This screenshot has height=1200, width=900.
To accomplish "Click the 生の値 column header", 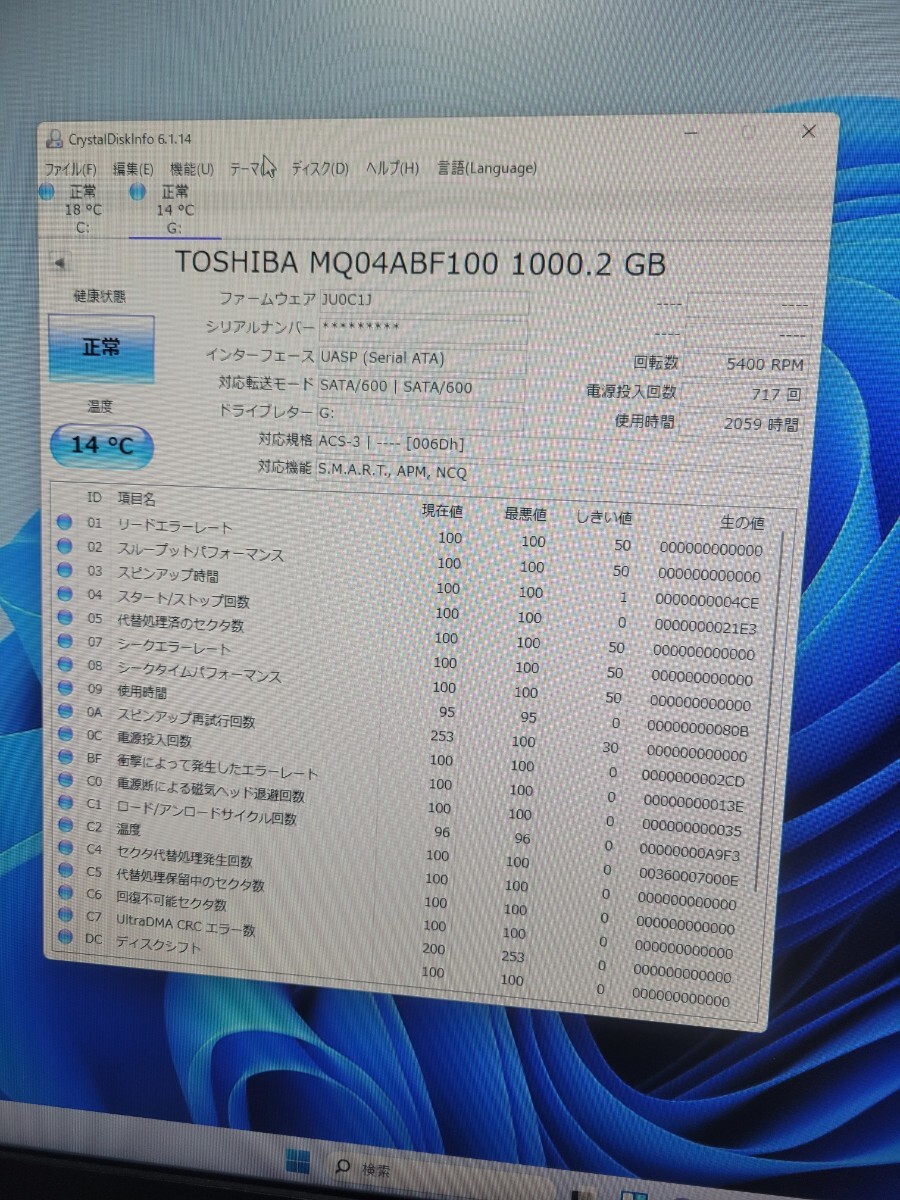I will [x=742, y=523].
